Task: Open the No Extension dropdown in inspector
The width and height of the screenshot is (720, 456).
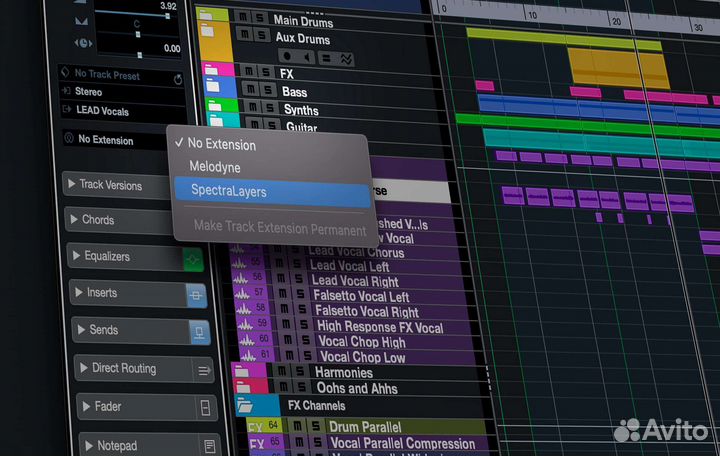Action: point(108,140)
